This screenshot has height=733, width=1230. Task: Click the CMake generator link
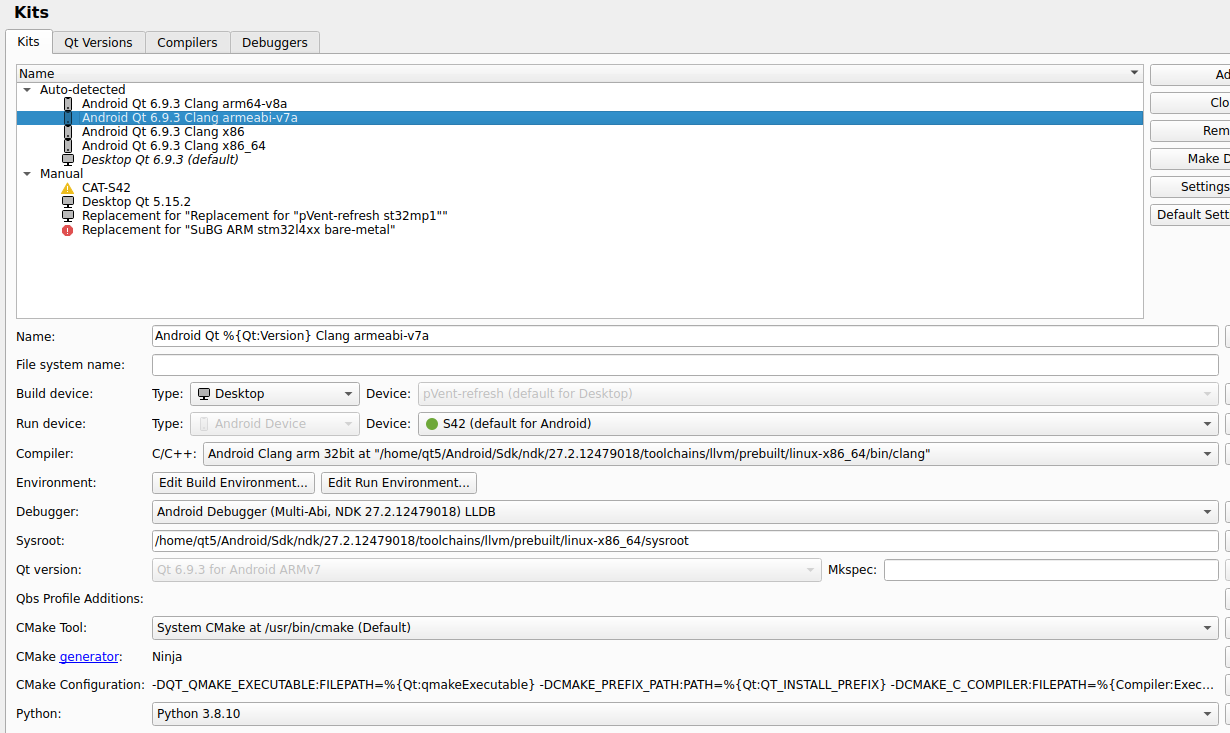click(90, 657)
